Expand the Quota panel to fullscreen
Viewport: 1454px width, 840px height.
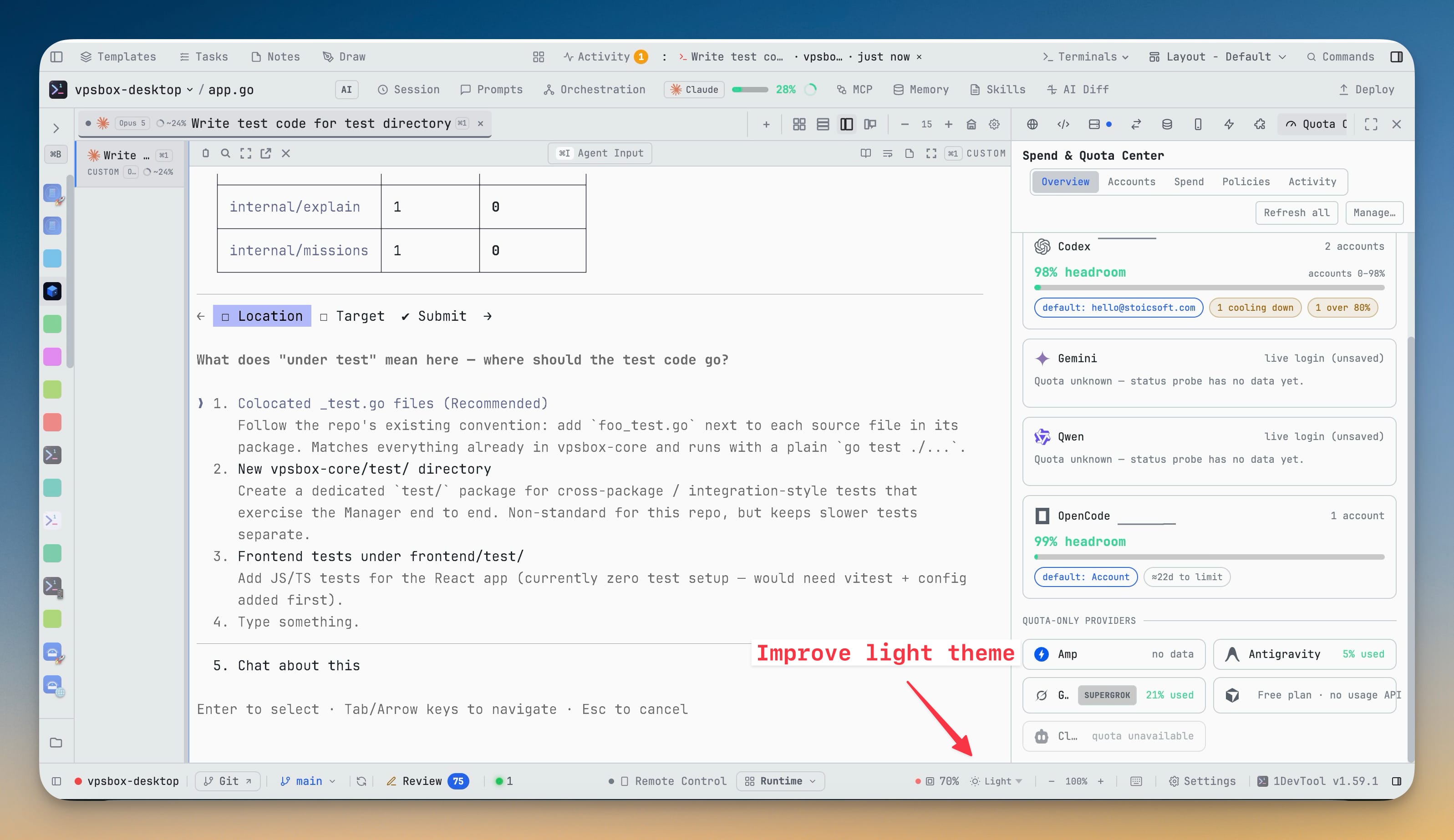click(x=1371, y=124)
